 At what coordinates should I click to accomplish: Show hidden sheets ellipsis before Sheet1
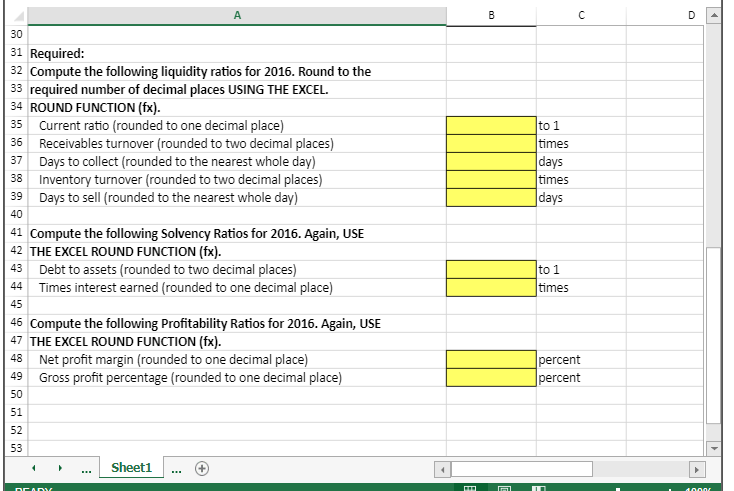pos(86,469)
